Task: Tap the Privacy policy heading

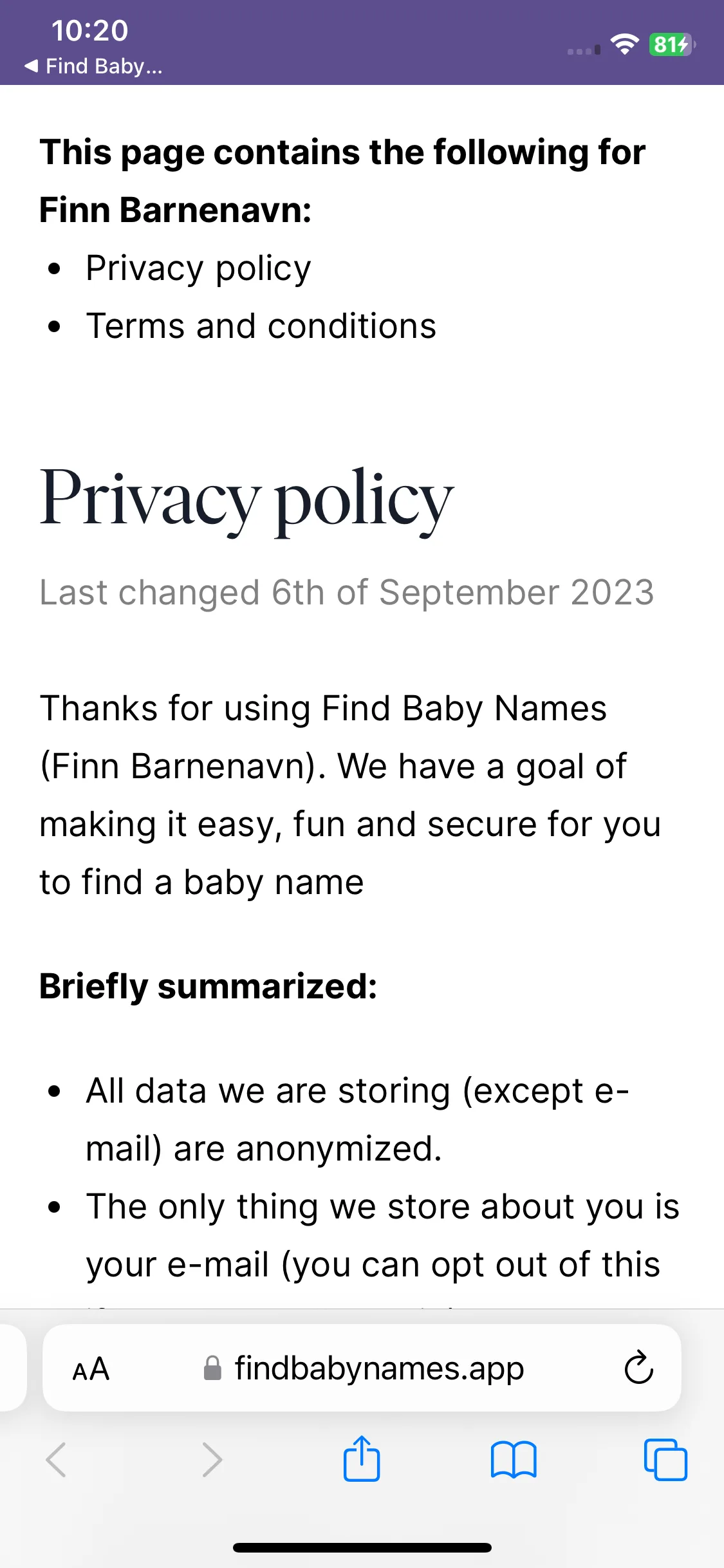Action: pyautogui.click(x=246, y=500)
